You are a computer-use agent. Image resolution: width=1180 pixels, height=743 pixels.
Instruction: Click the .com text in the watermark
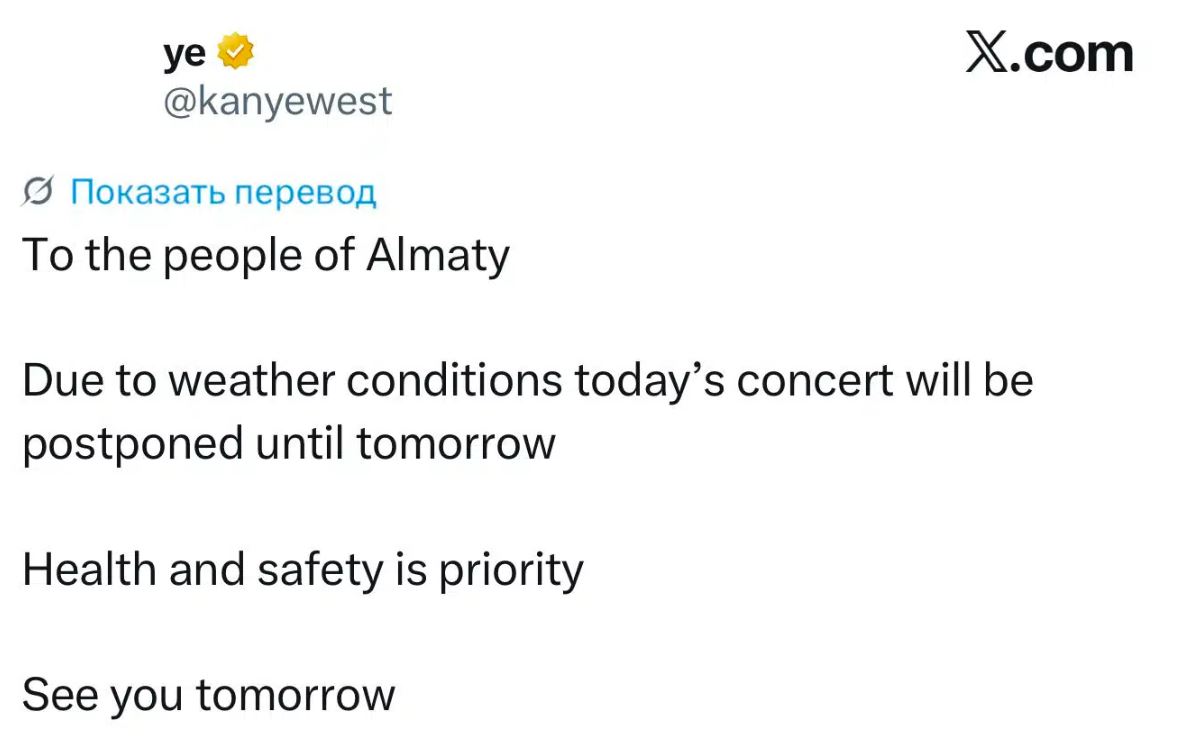1072,54
